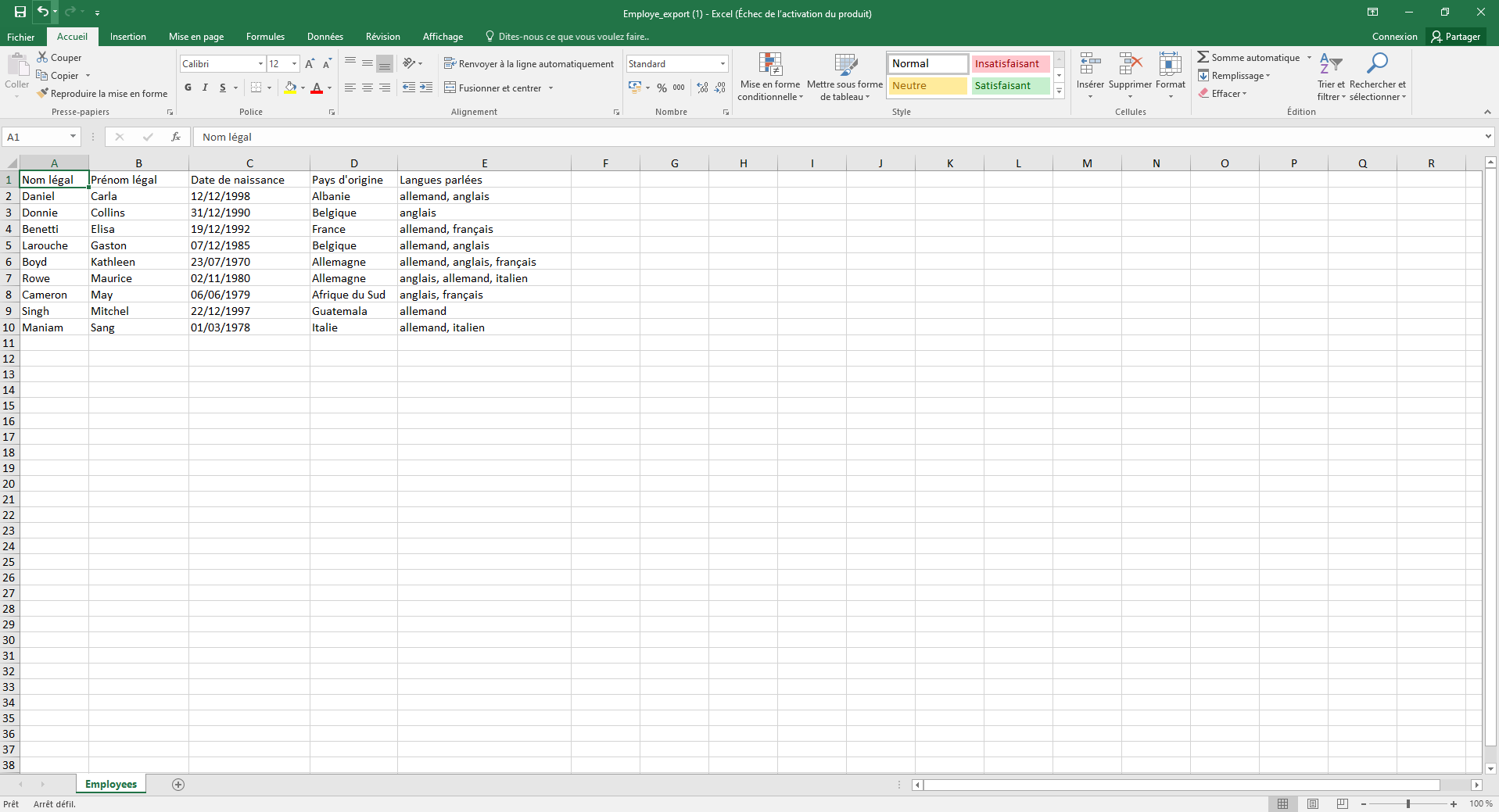The height and width of the screenshot is (812, 1499).
Task: Decrease the cell indent
Action: [409, 88]
